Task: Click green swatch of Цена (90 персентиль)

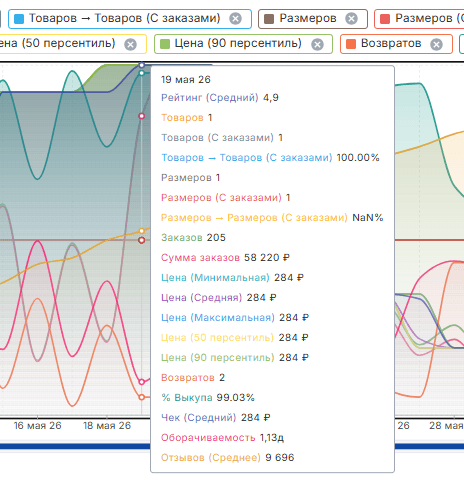Action: (x=165, y=44)
